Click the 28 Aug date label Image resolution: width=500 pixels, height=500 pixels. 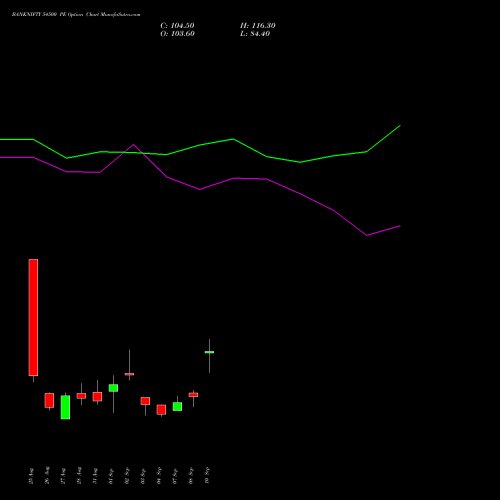[x=79, y=476]
